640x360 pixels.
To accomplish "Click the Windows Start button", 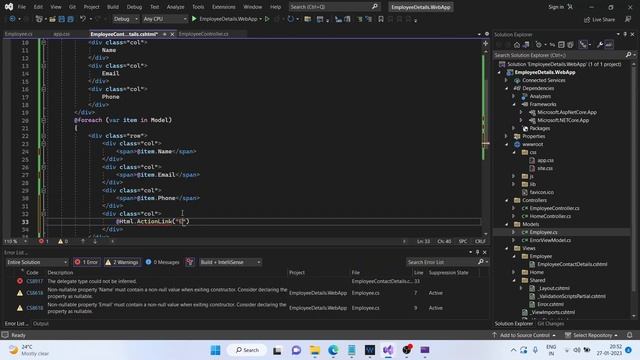I will (216, 350).
